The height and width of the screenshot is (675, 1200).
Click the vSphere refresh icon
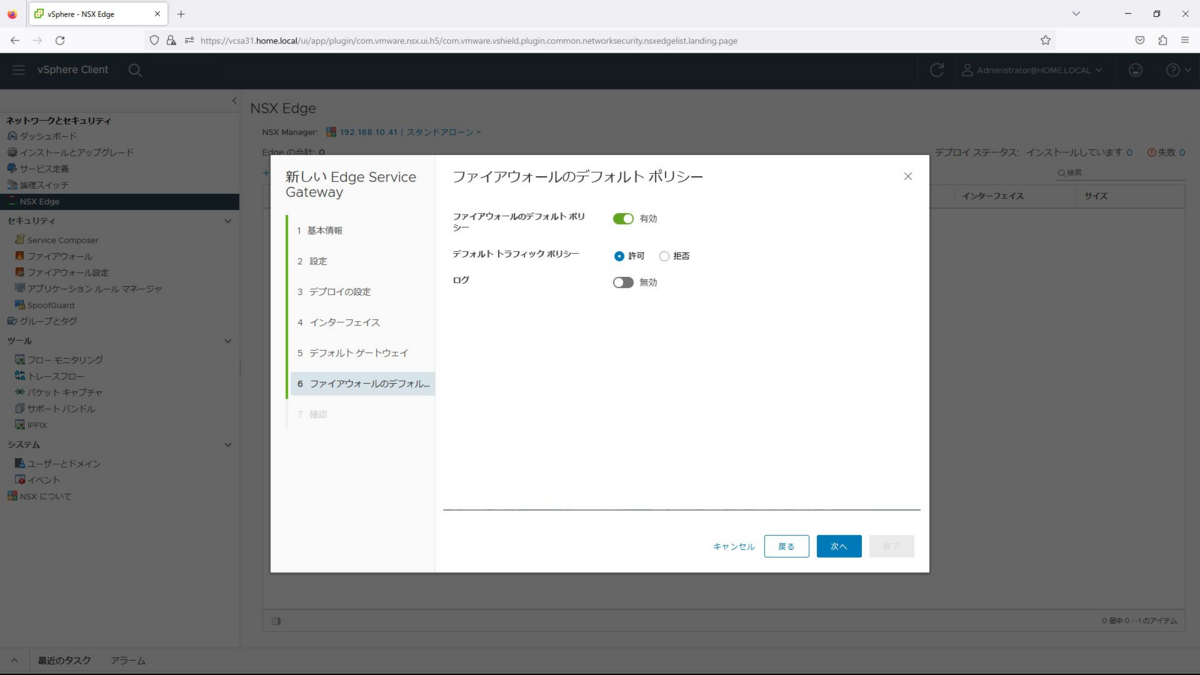point(937,70)
